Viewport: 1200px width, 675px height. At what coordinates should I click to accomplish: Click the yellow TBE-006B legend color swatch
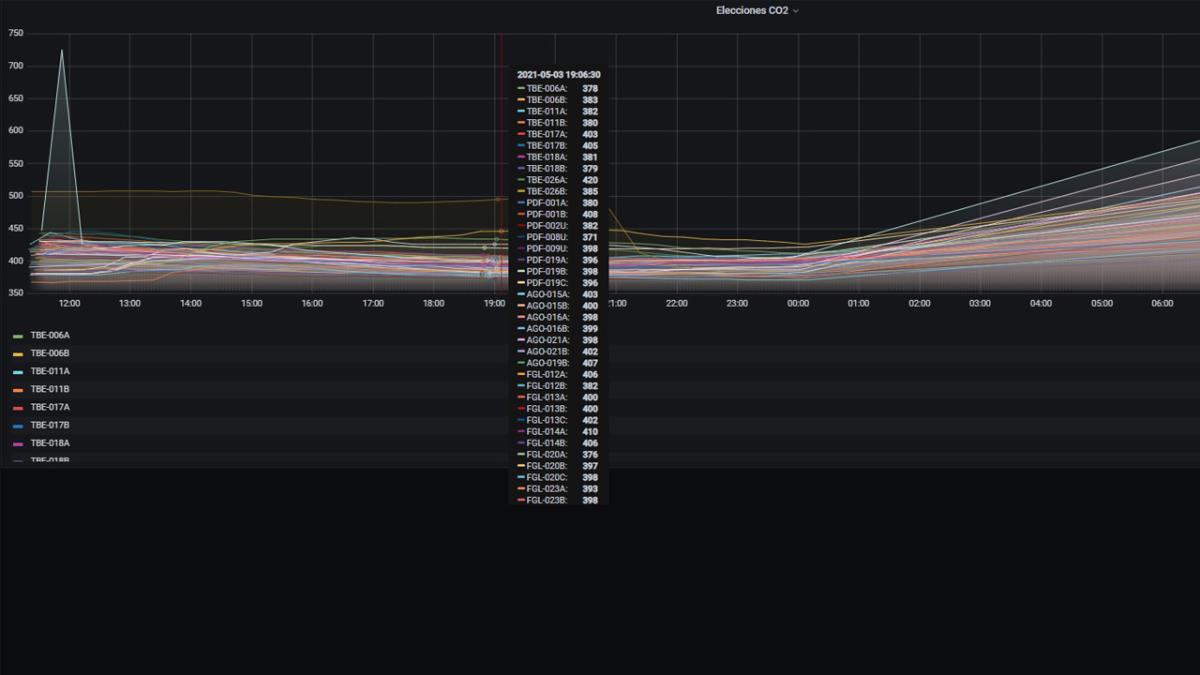(x=18, y=354)
